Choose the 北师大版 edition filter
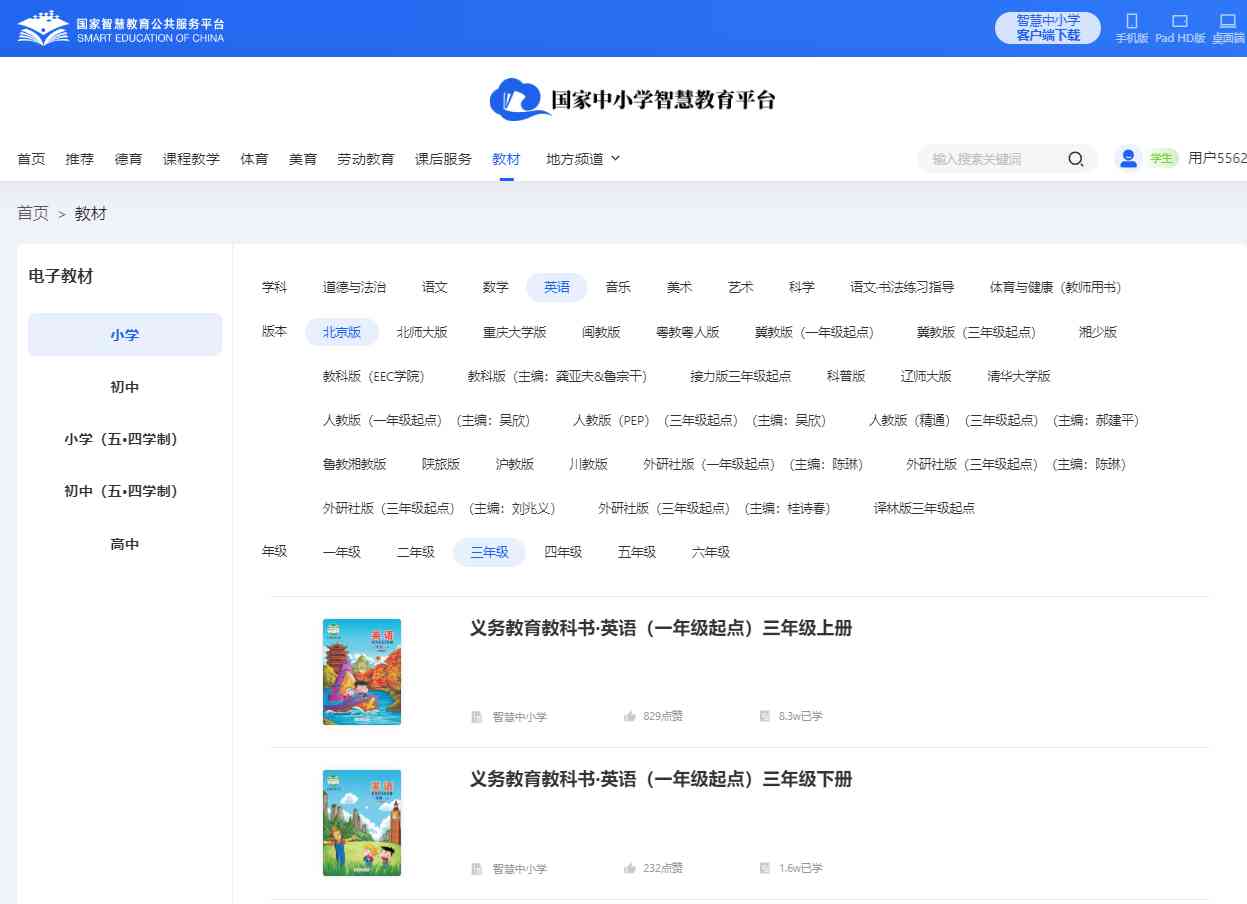This screenshot has width=1247, height=904. 422,332
